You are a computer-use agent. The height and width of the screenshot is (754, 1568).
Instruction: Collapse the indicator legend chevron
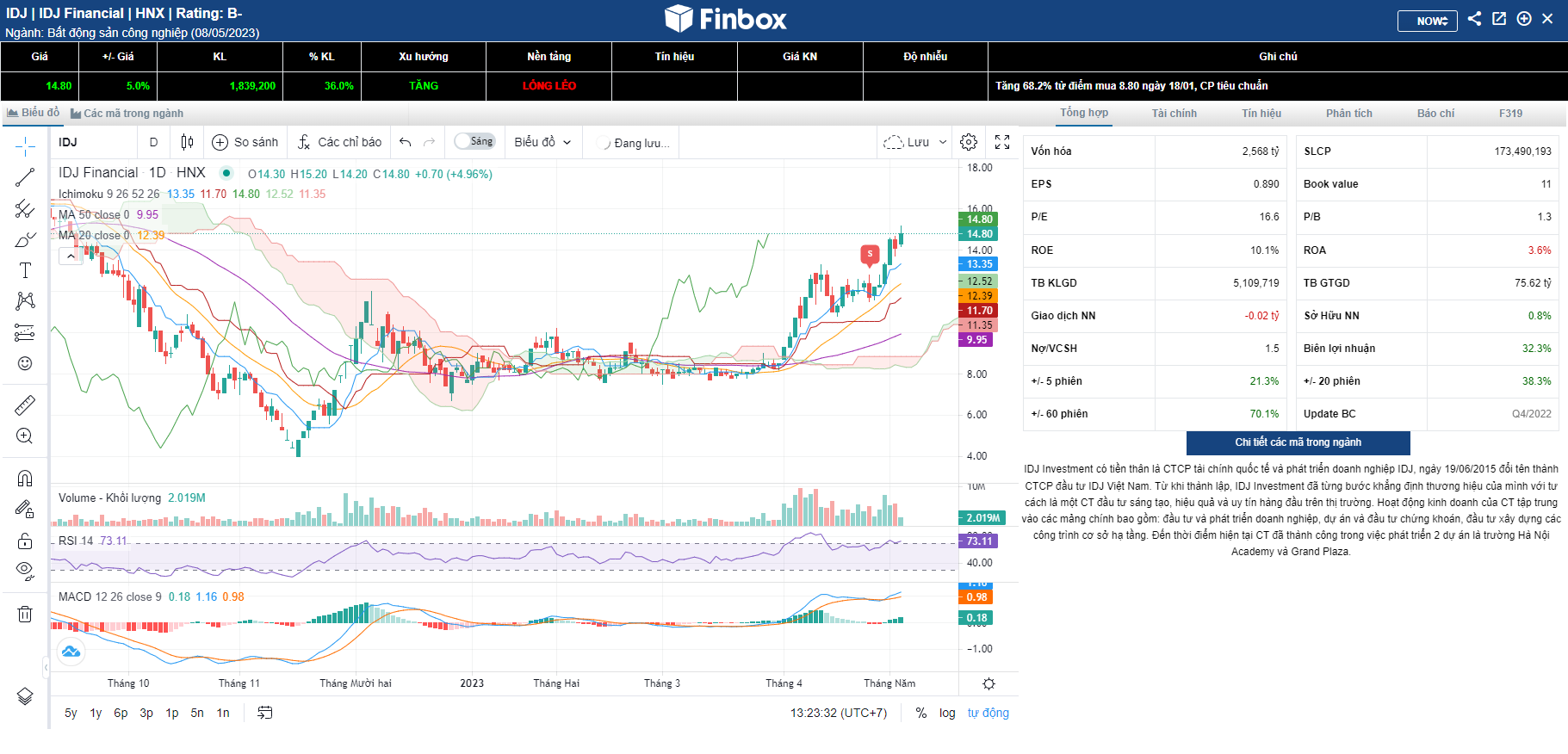[70, 256]
